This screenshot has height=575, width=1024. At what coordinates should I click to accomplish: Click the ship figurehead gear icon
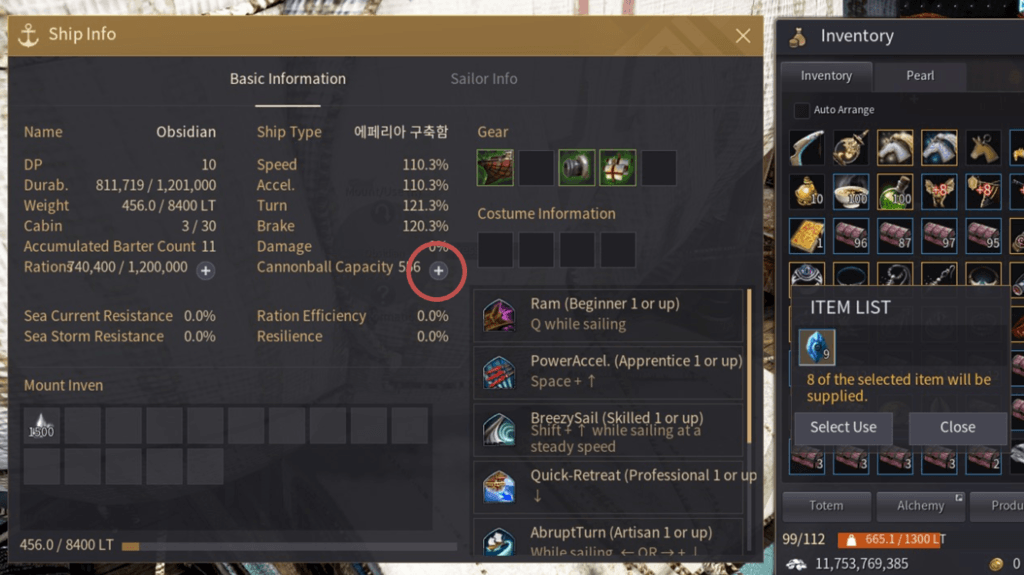click(x=495, y=168)
